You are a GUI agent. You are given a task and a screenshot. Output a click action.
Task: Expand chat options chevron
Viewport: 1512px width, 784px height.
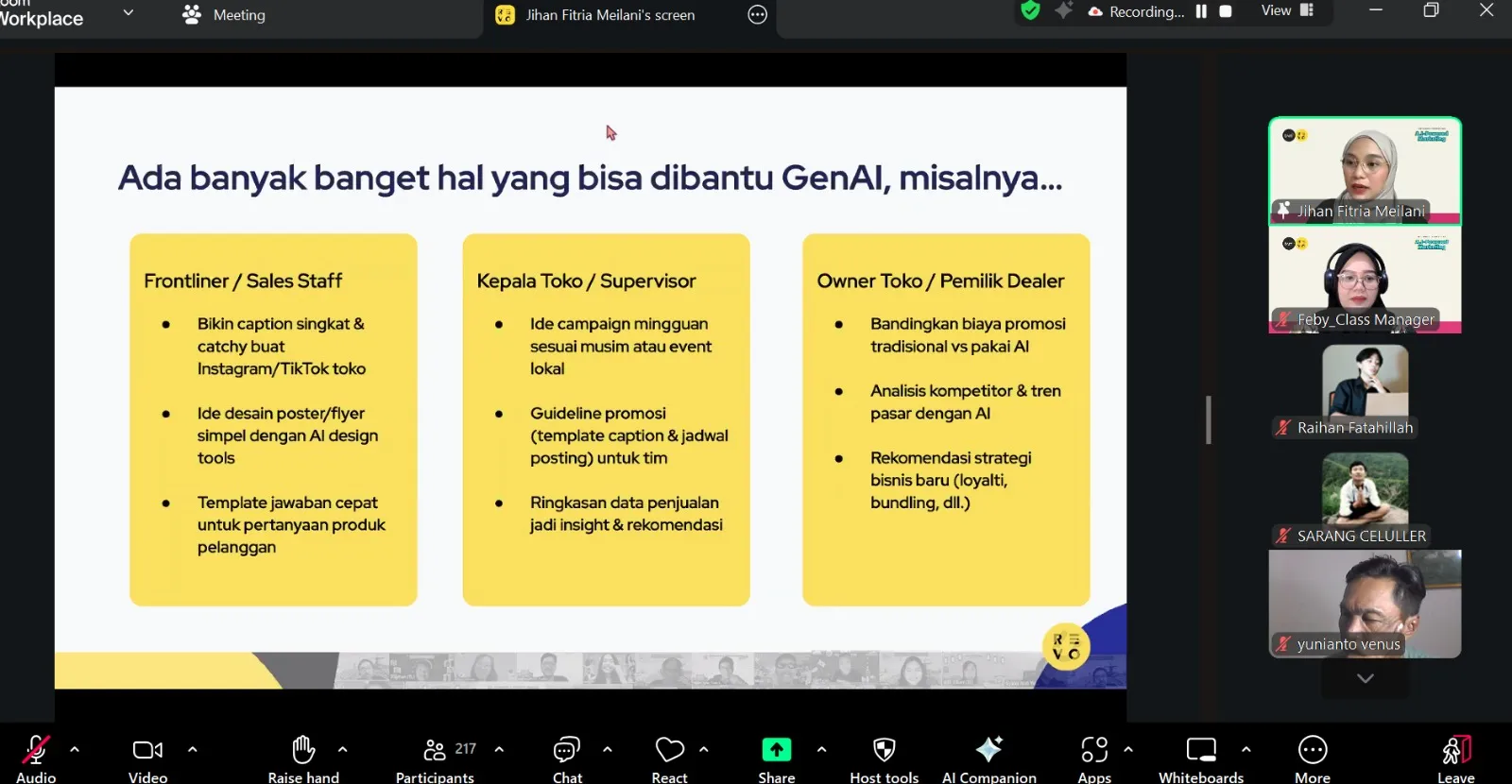[x=608, y=749]
